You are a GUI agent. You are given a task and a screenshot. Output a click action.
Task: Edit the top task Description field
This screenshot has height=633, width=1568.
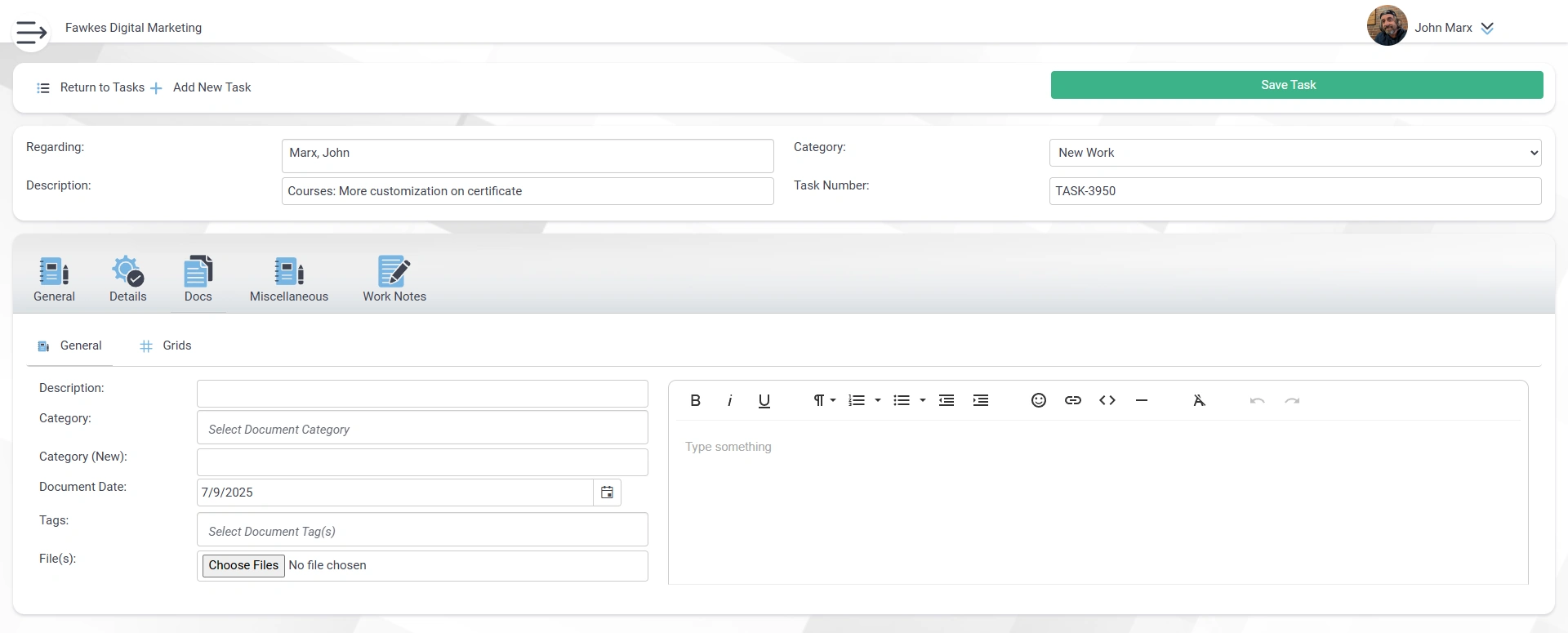coord(528,191)
